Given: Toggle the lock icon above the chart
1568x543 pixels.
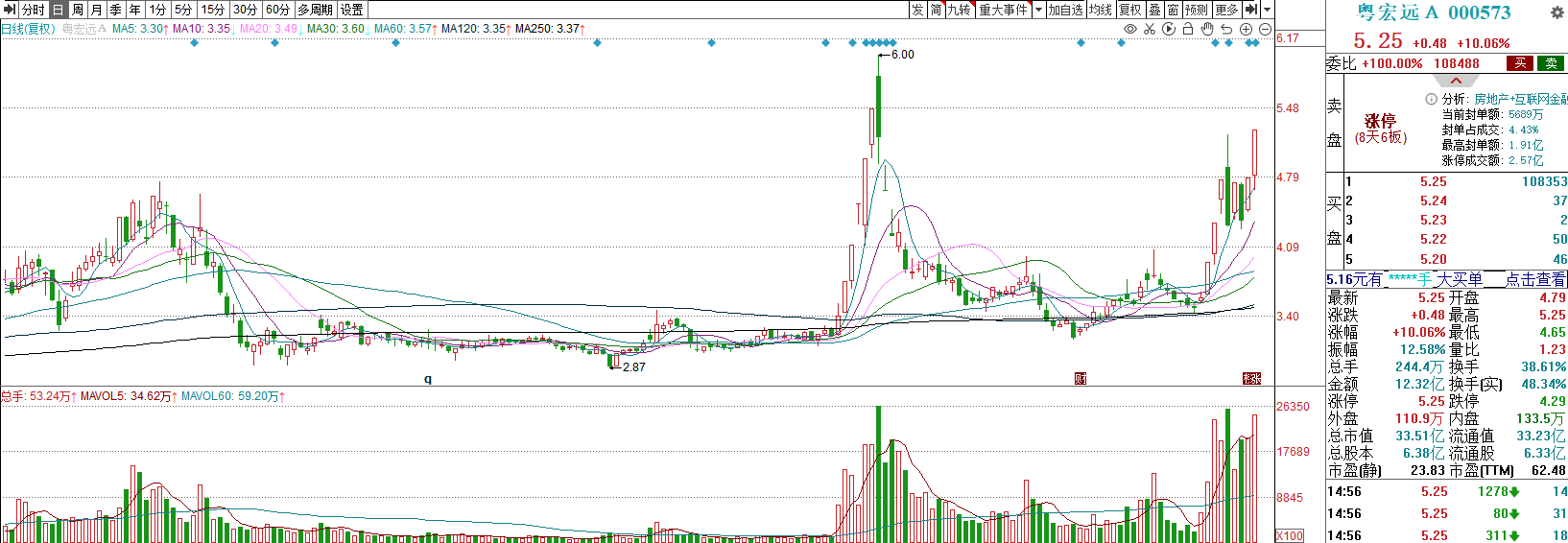Looking at the screenshot, I should coord(1188,29).
